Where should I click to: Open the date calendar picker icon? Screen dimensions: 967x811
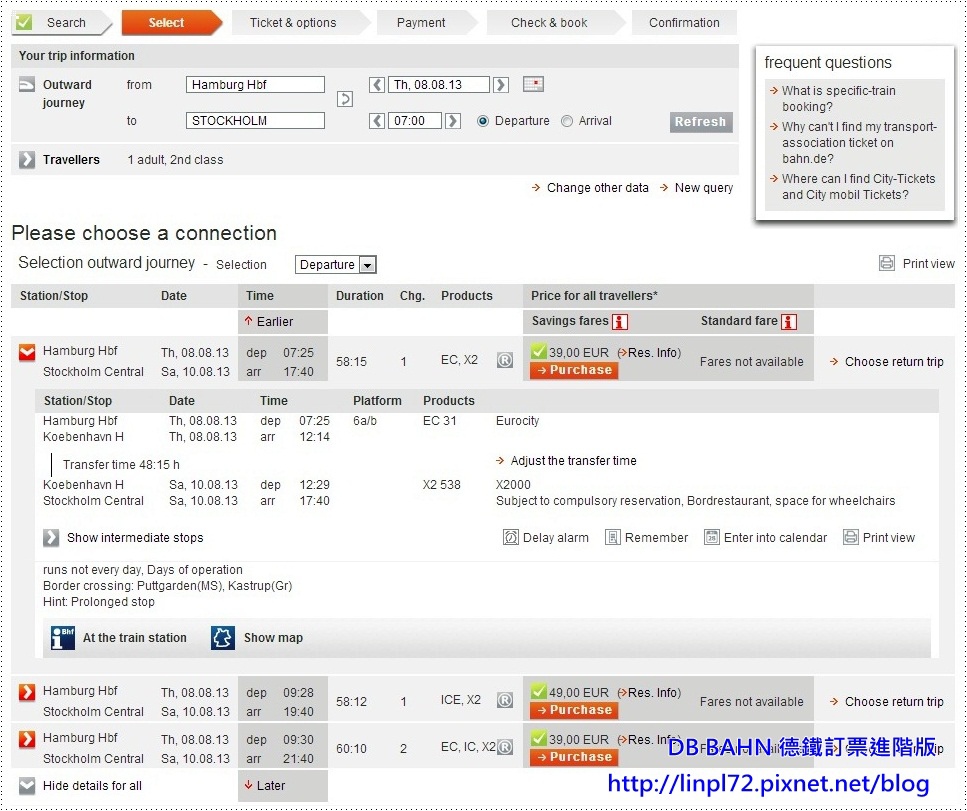tap(533, 84)
